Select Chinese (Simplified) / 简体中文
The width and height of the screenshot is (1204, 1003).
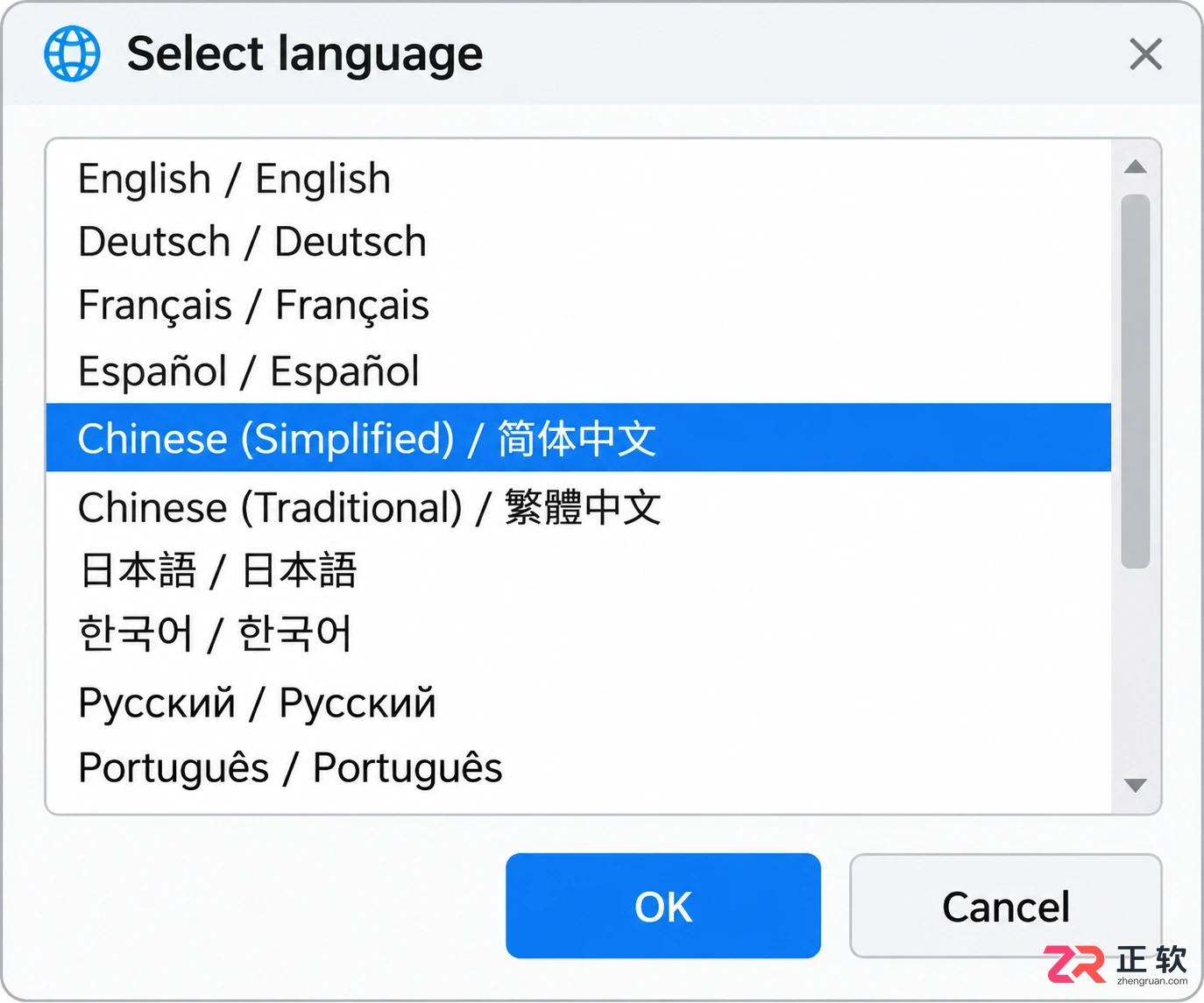tap(578, 437)
